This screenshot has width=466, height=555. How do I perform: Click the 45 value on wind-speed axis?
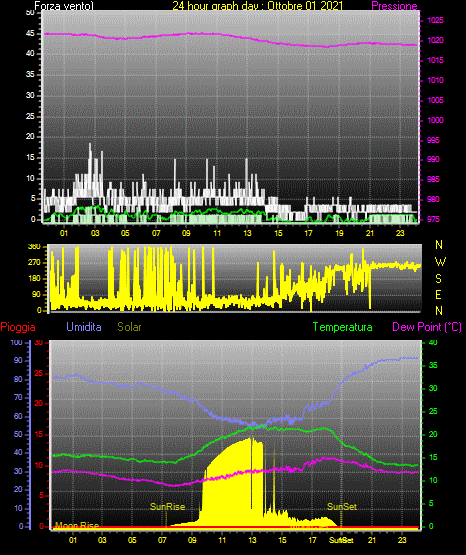click(30, 34)
